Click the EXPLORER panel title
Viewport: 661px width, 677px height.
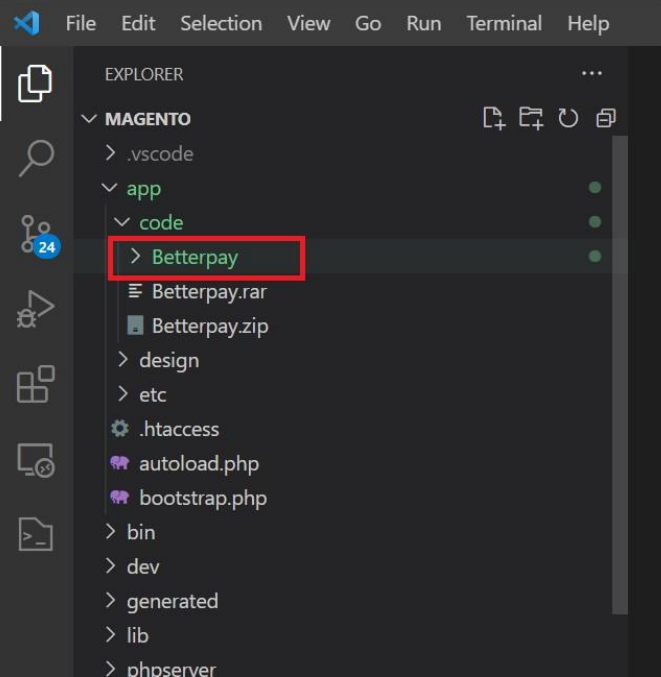pyautogui.click(x=144, y=74)
